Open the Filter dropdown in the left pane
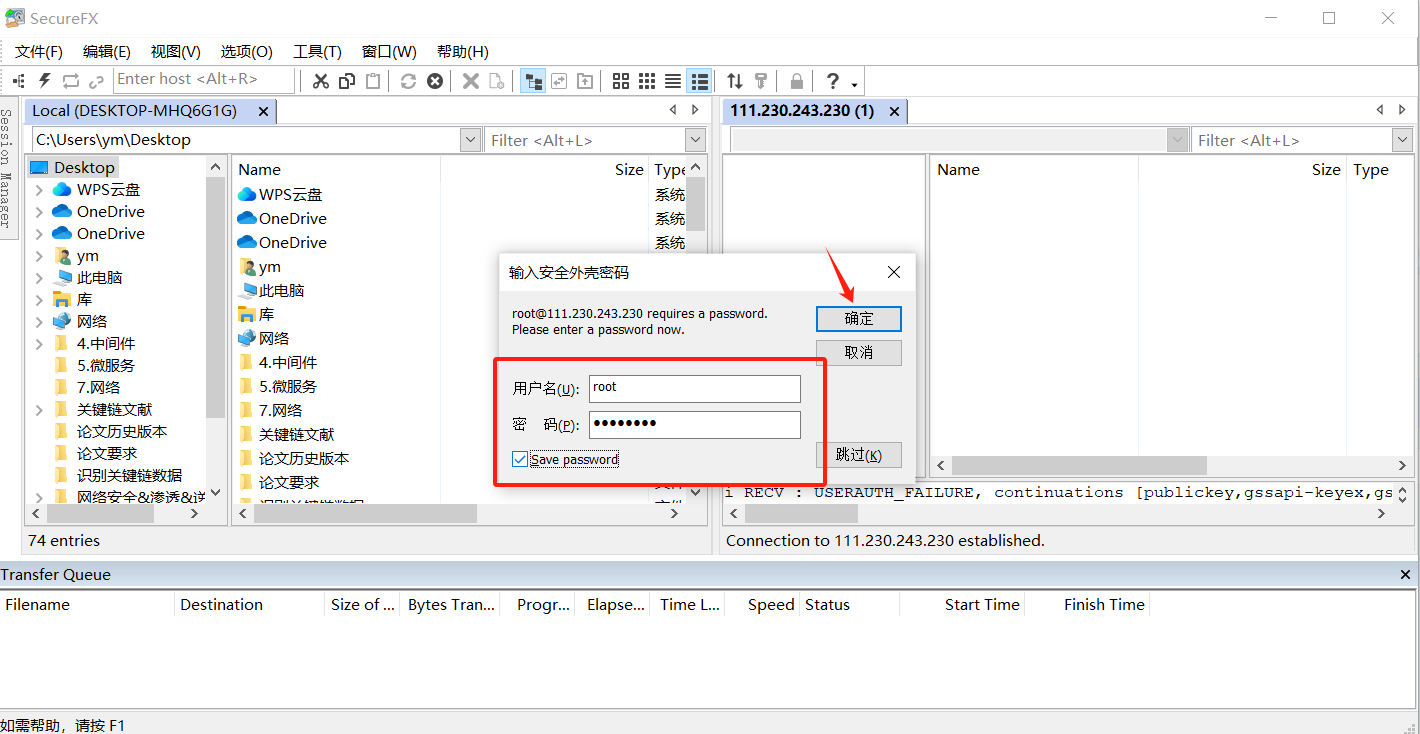This screenshot has height=734, width=1420. (694, 139)
